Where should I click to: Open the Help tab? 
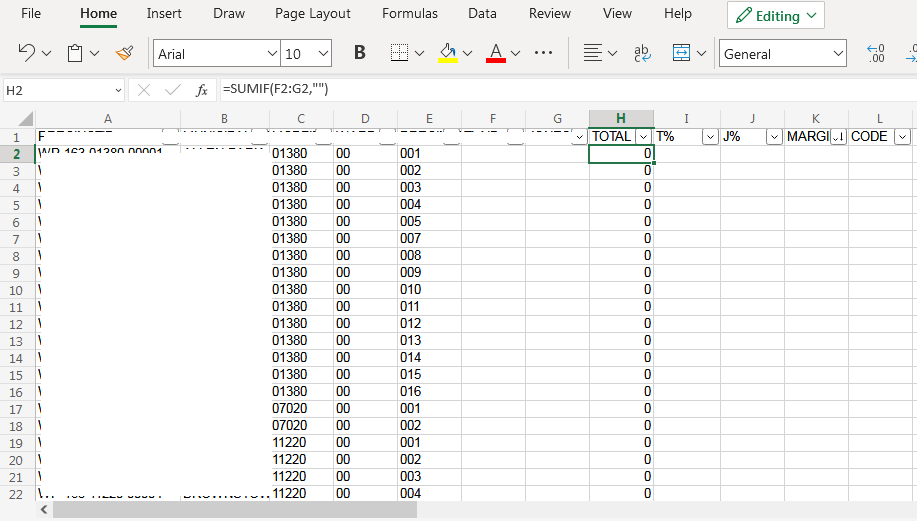(x=678, y=13)
